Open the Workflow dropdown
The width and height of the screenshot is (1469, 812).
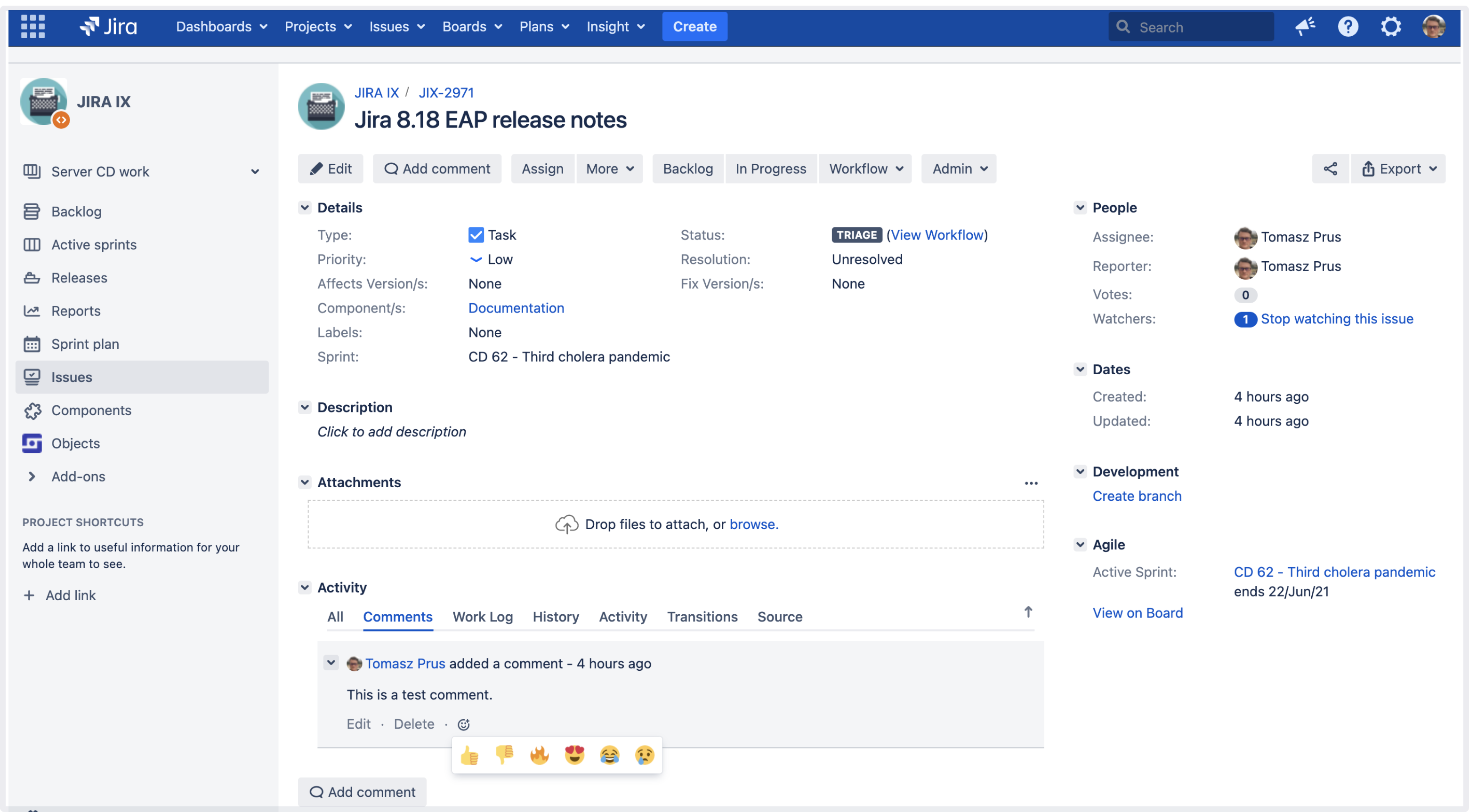tap(865, 168)
